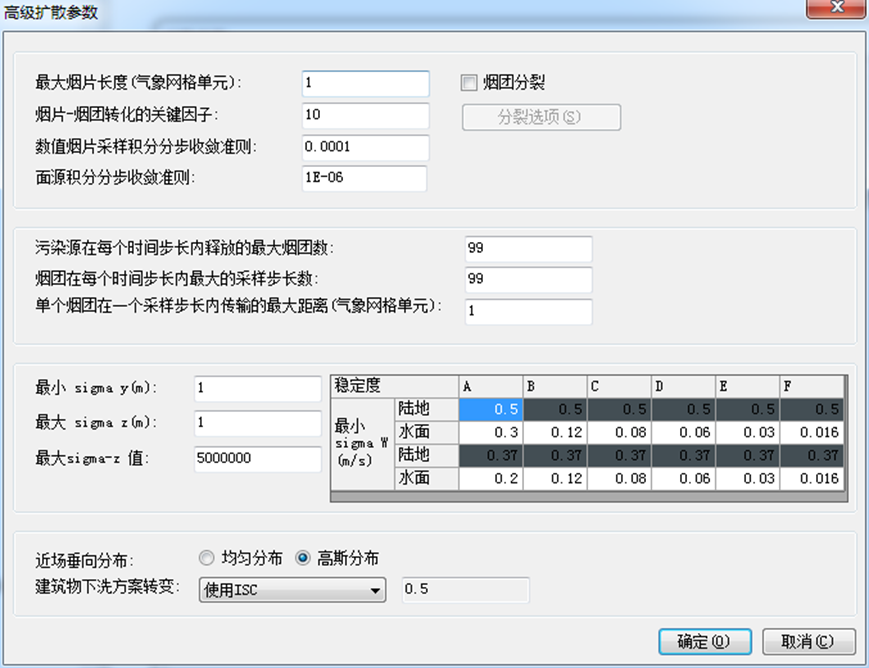Viewport: 869px width, 668px height.
Task: Select stability A first 陆地 cell
Action: 490,409
